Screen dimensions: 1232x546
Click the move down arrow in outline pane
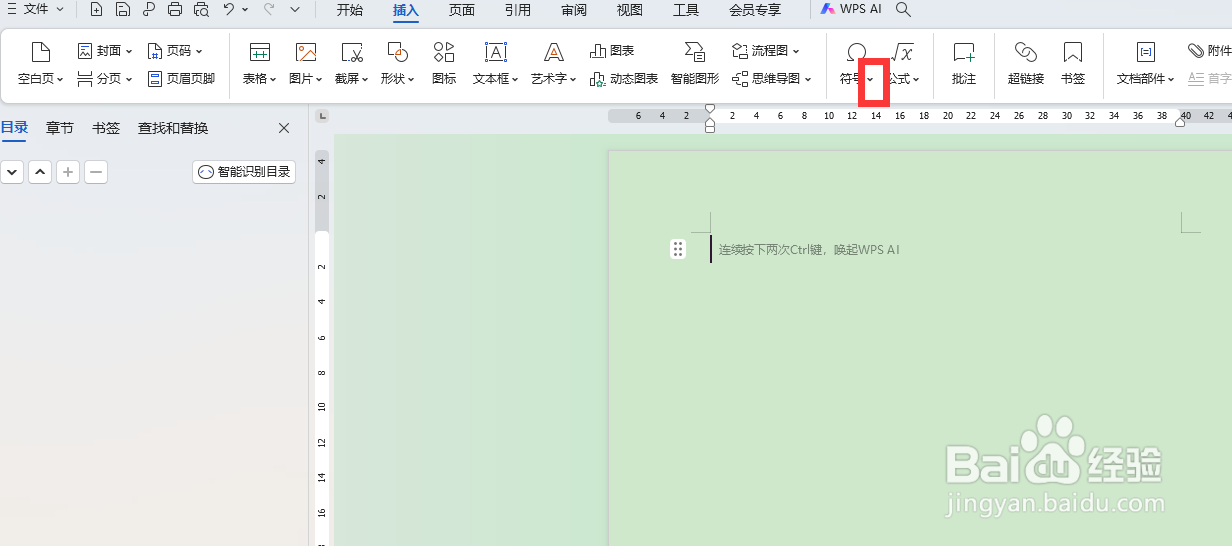tap(12, 172)
